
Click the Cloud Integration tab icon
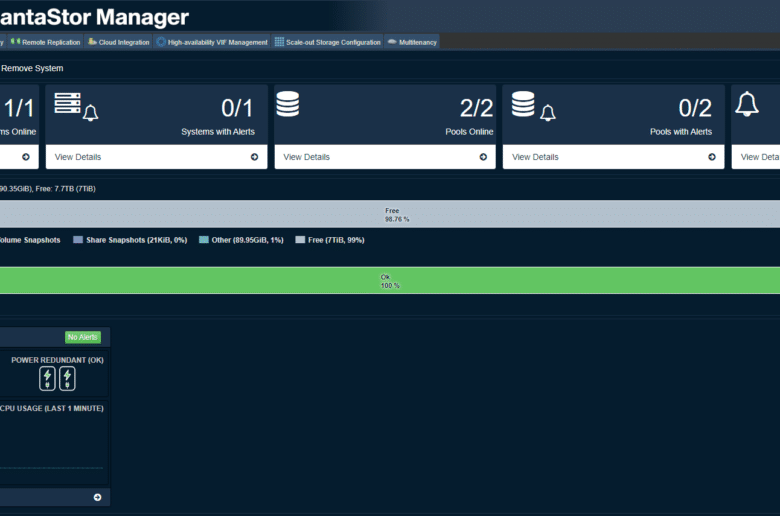coord(92,42)
